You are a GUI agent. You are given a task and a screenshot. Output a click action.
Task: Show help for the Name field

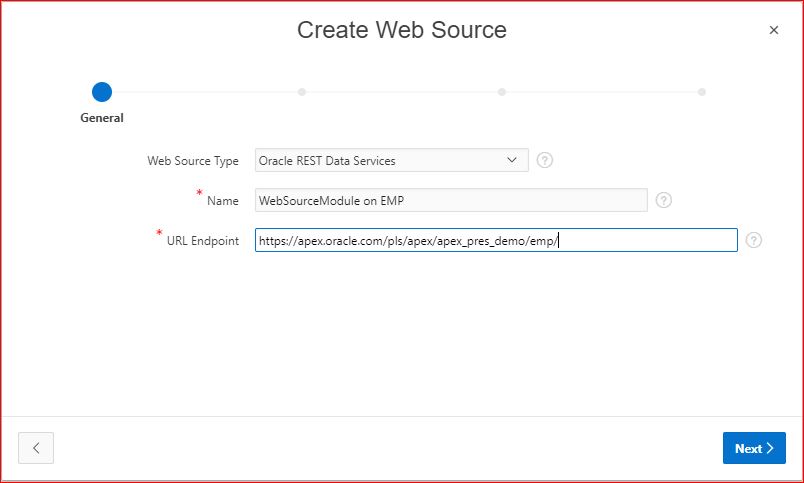(664, 200)
